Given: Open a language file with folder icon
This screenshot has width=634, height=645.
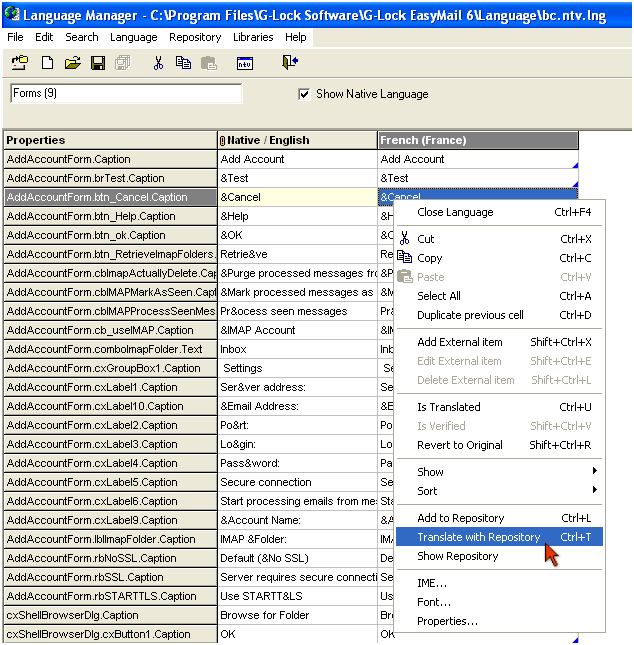Looking at the screenshot, I should (72, 63).
